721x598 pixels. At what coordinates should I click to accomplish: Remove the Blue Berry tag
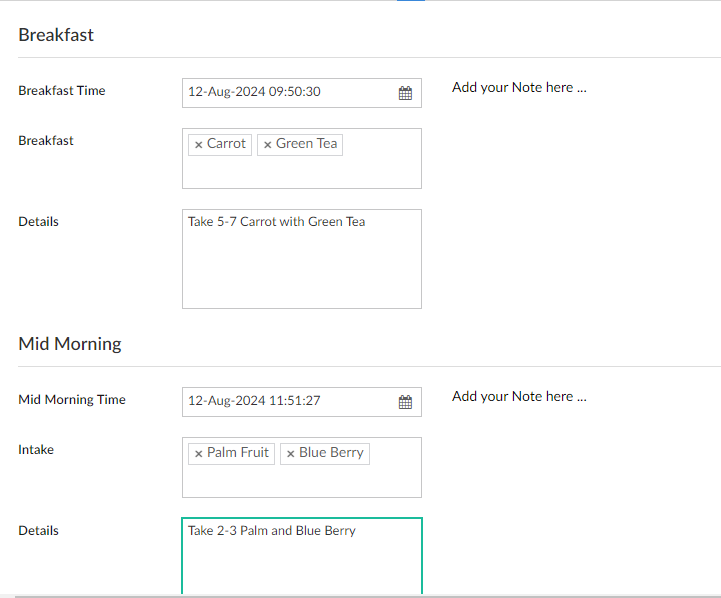point(290,454)
